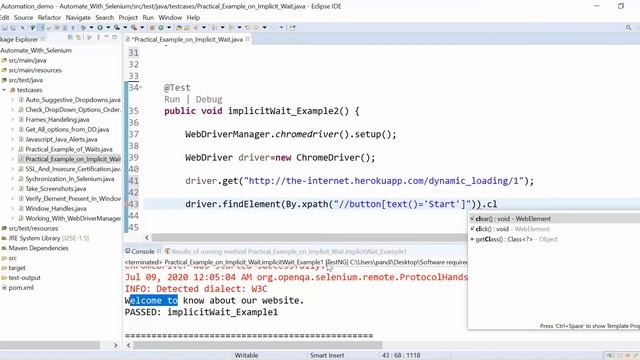Click Collapse All in Package Explorer
The image size is (640, 360).
[70, 38]
